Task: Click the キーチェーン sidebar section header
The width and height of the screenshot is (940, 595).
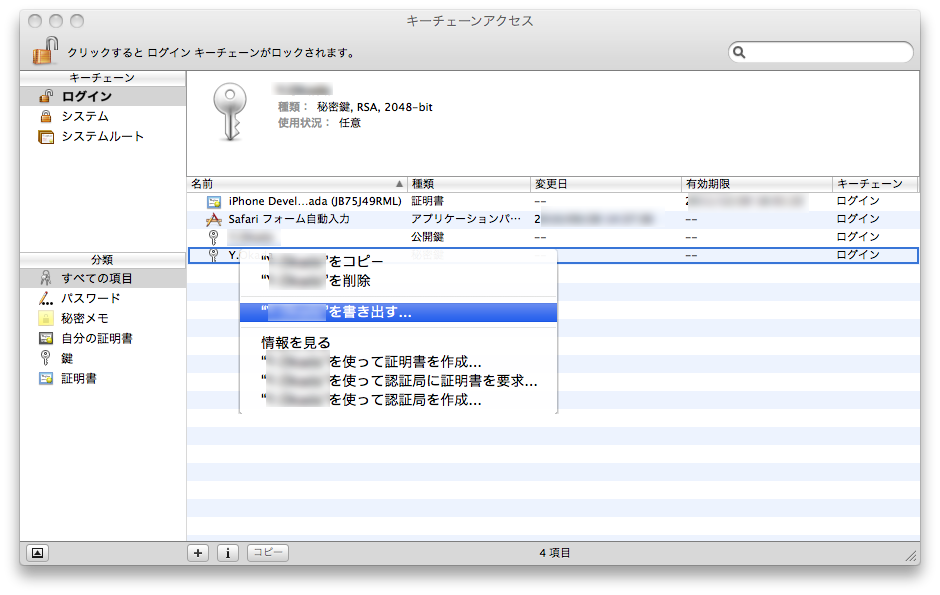Action: coord(103,78)
